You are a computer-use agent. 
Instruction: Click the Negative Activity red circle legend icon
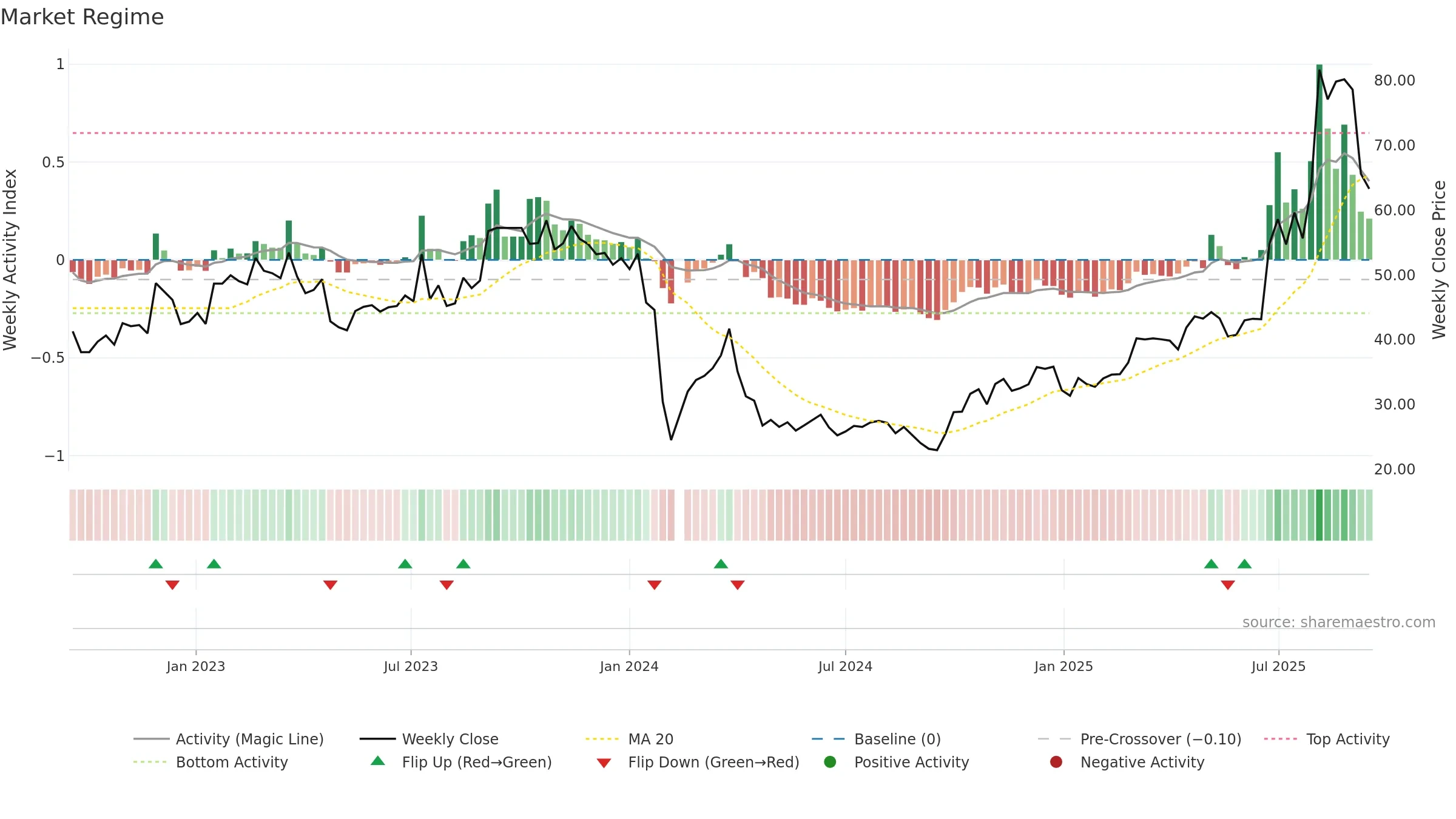(x=1056, y=762)
